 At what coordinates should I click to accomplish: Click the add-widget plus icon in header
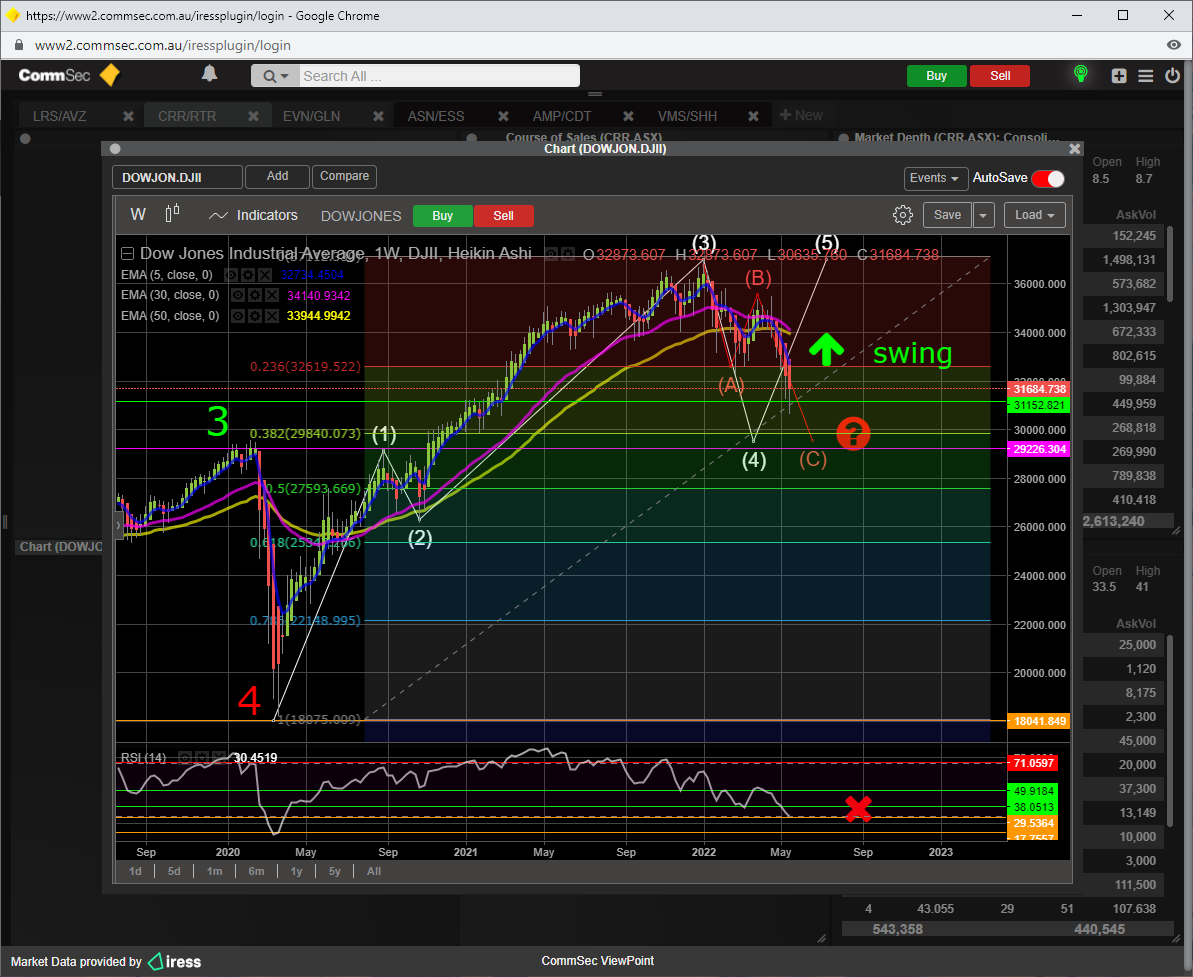click(1119, 75)
